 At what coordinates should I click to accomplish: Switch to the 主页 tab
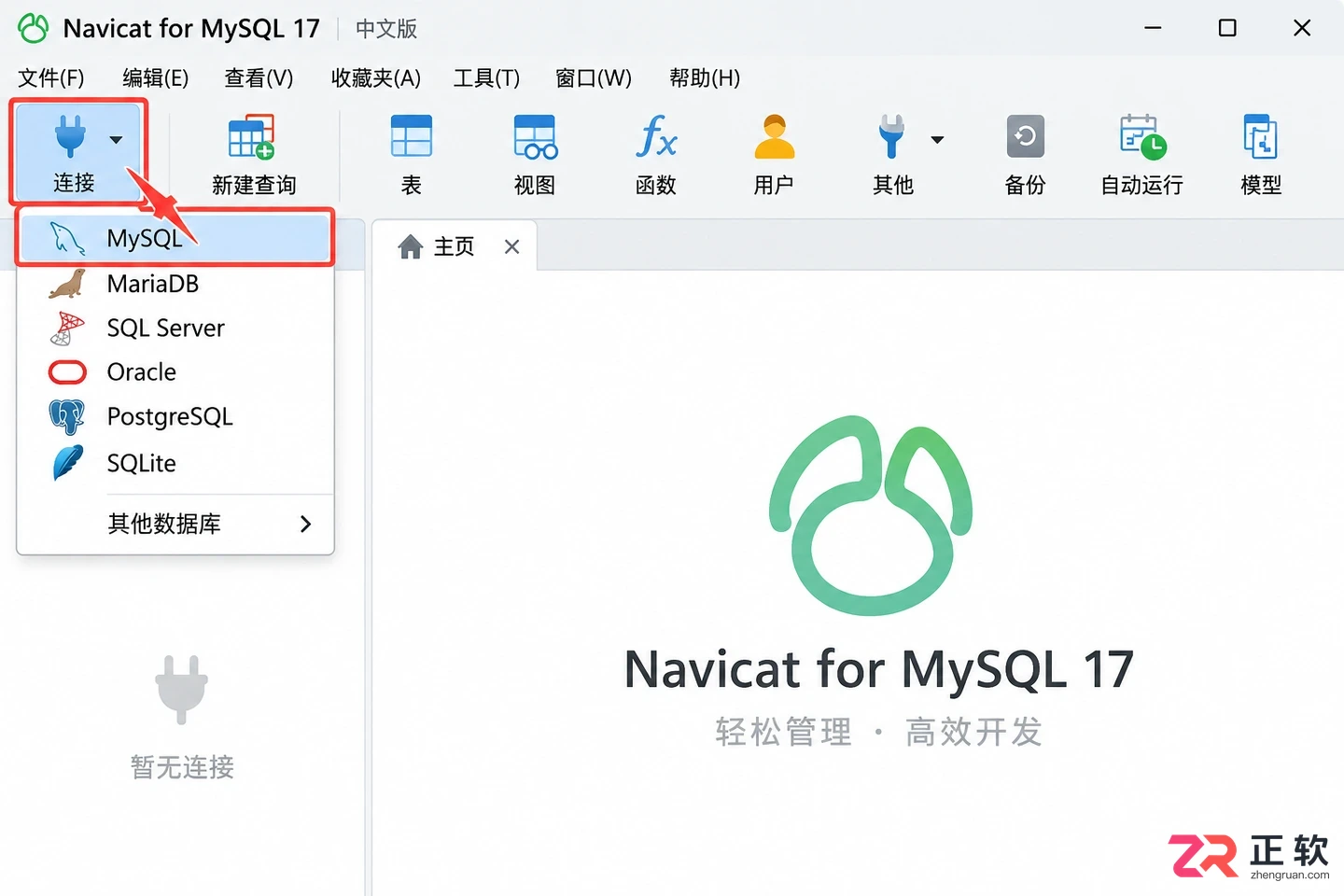[455, 246]
